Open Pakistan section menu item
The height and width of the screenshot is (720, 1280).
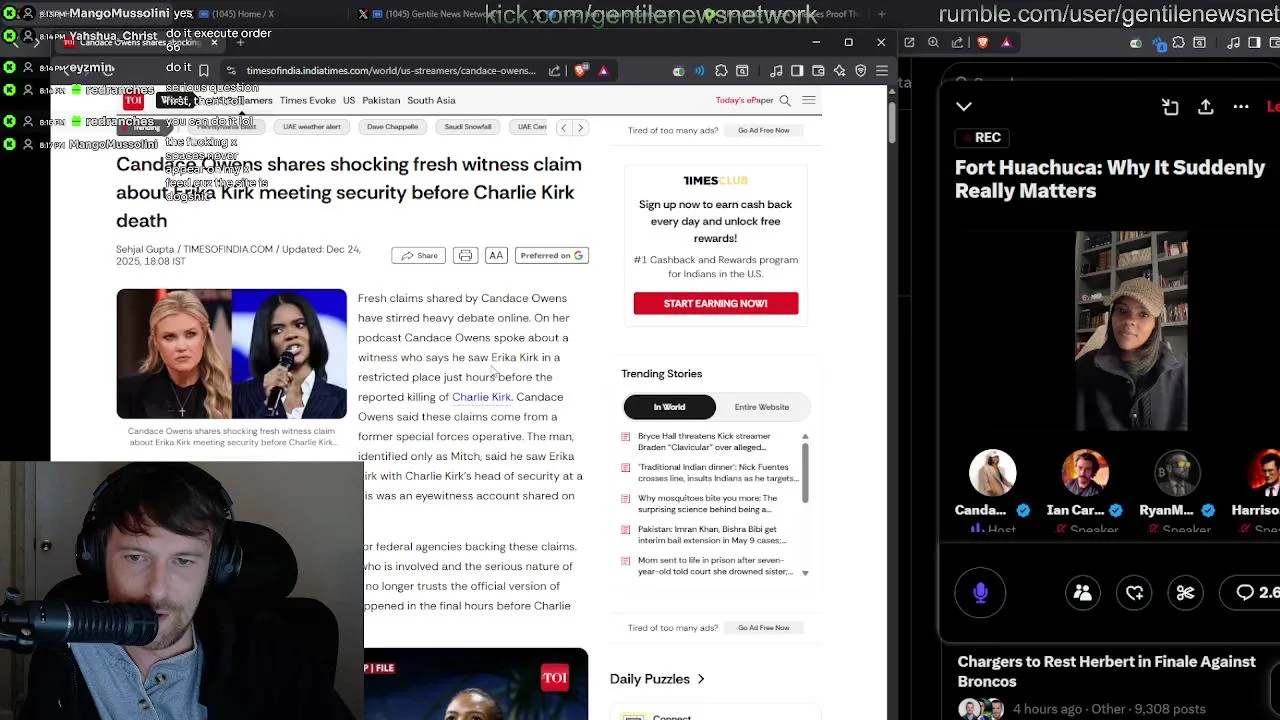coord(381,100)
